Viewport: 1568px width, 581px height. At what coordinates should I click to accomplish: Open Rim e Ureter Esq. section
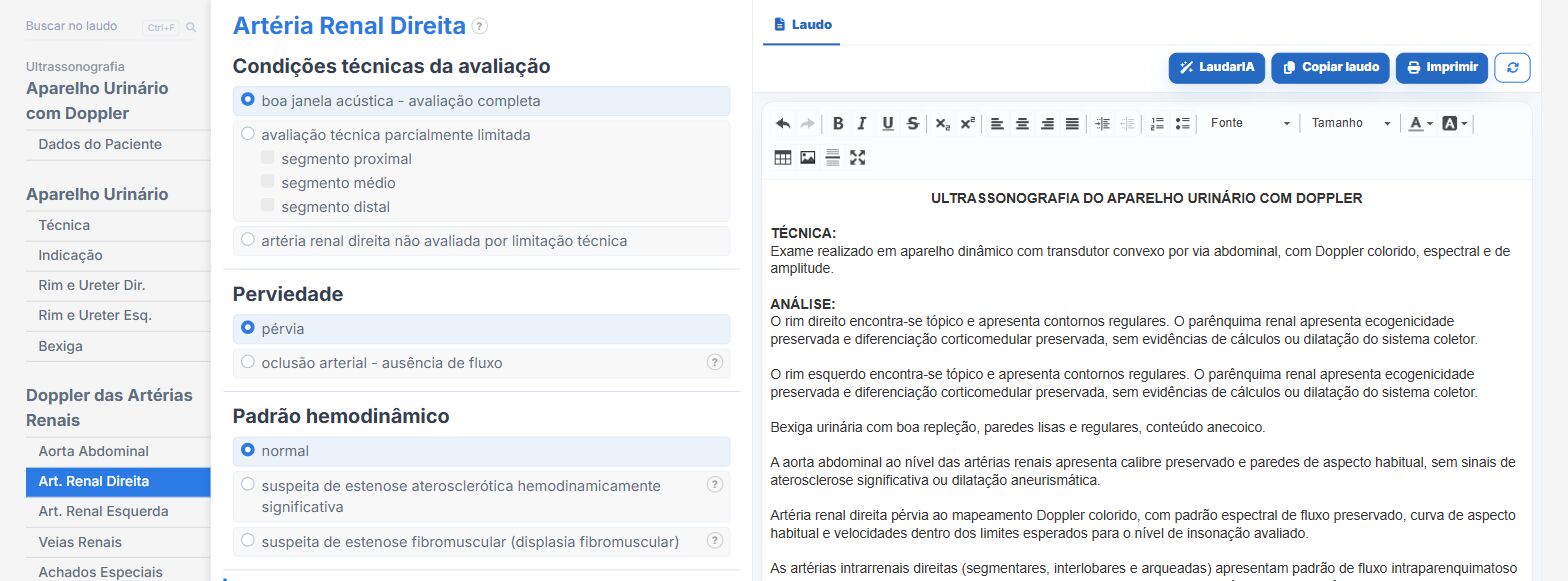tap(118, 315)
